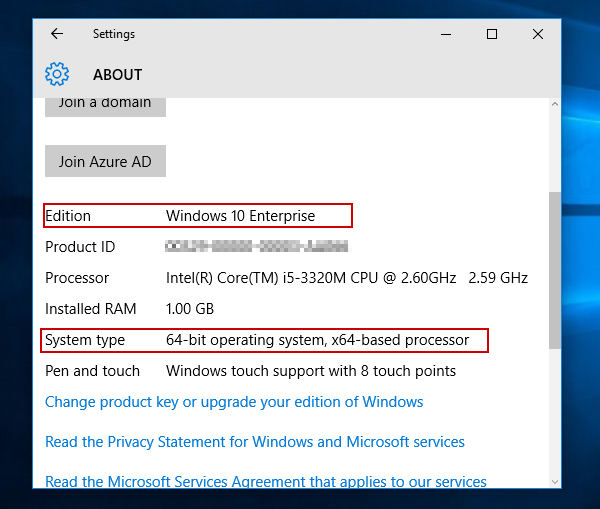Viewport: 600px width, 509px height.
Task: Maximize the Settings window
Action: click(492, 34)
